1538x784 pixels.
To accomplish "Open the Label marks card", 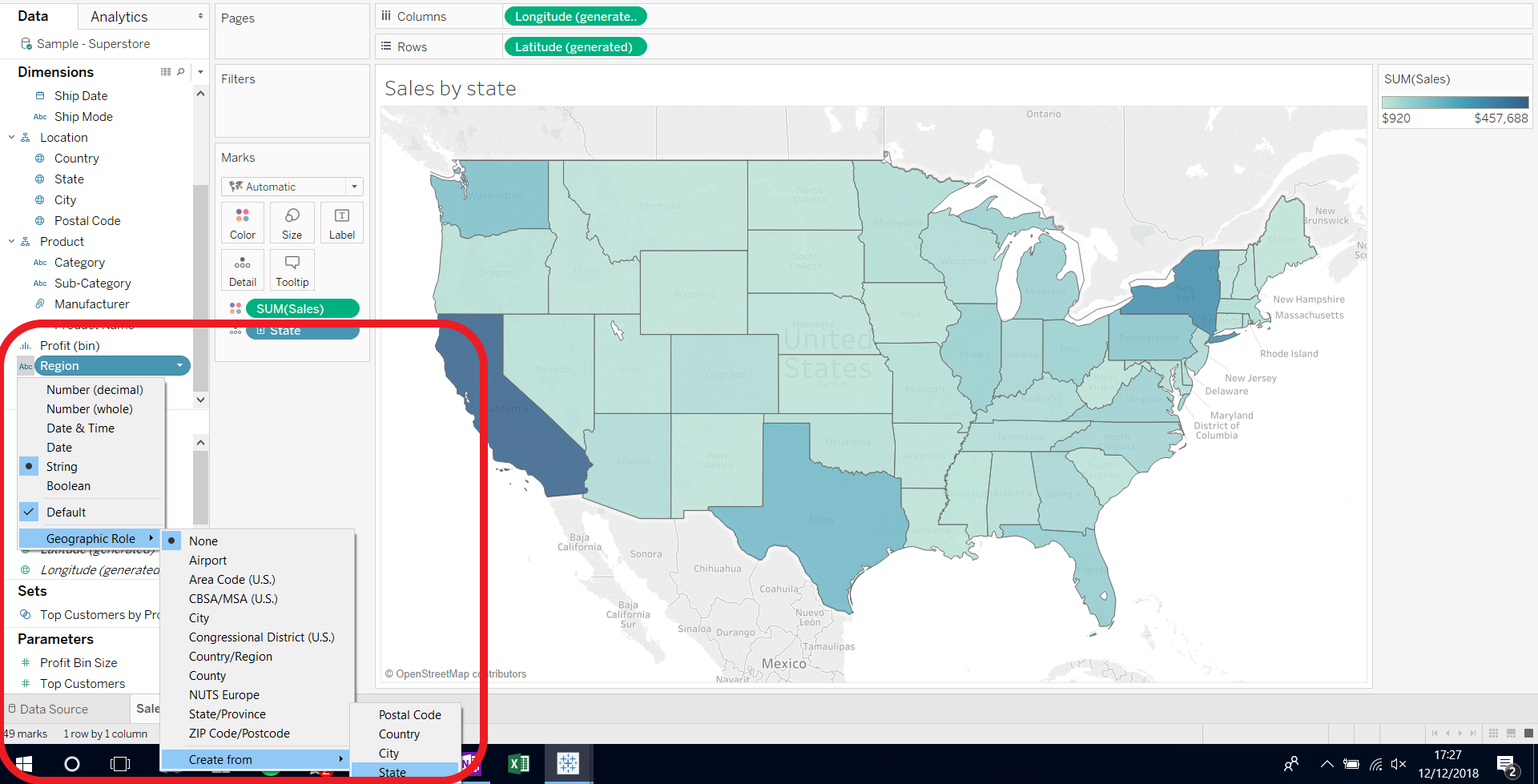I will (x=342, y=223).
